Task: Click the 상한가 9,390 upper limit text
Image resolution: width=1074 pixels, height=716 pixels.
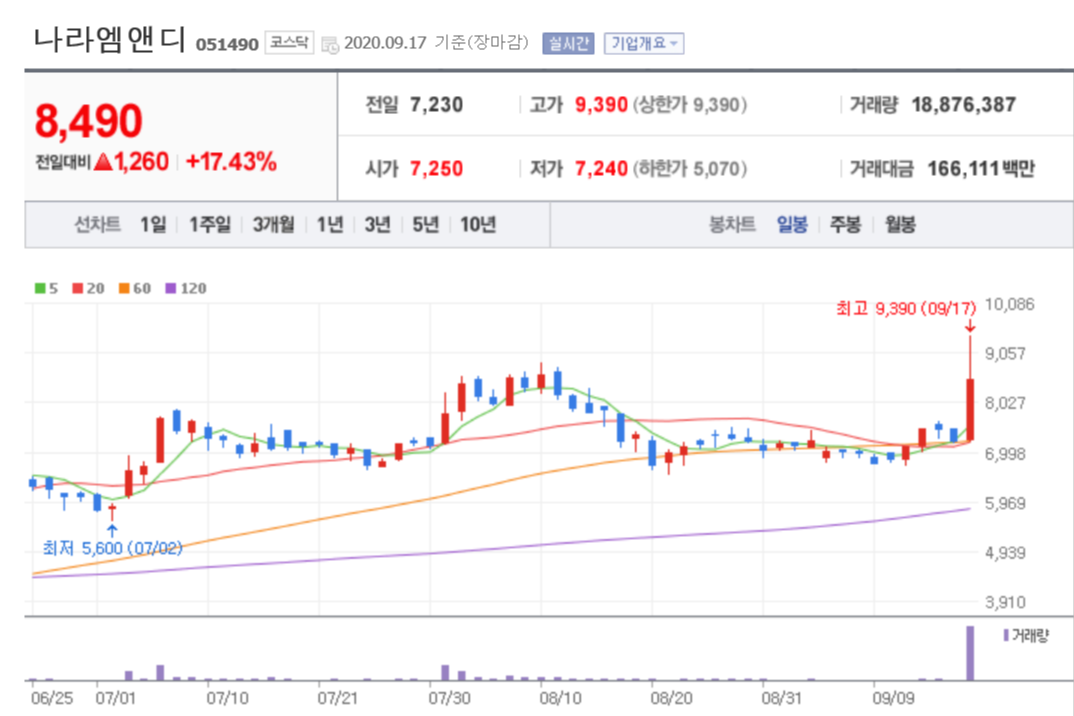Action: (x=690, y=105)
